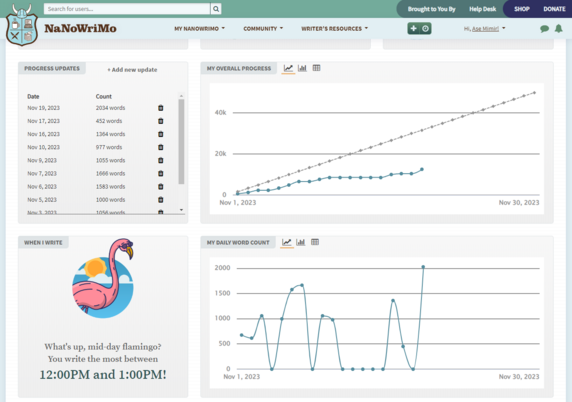Click Add new update link

(x=132, y=70)
